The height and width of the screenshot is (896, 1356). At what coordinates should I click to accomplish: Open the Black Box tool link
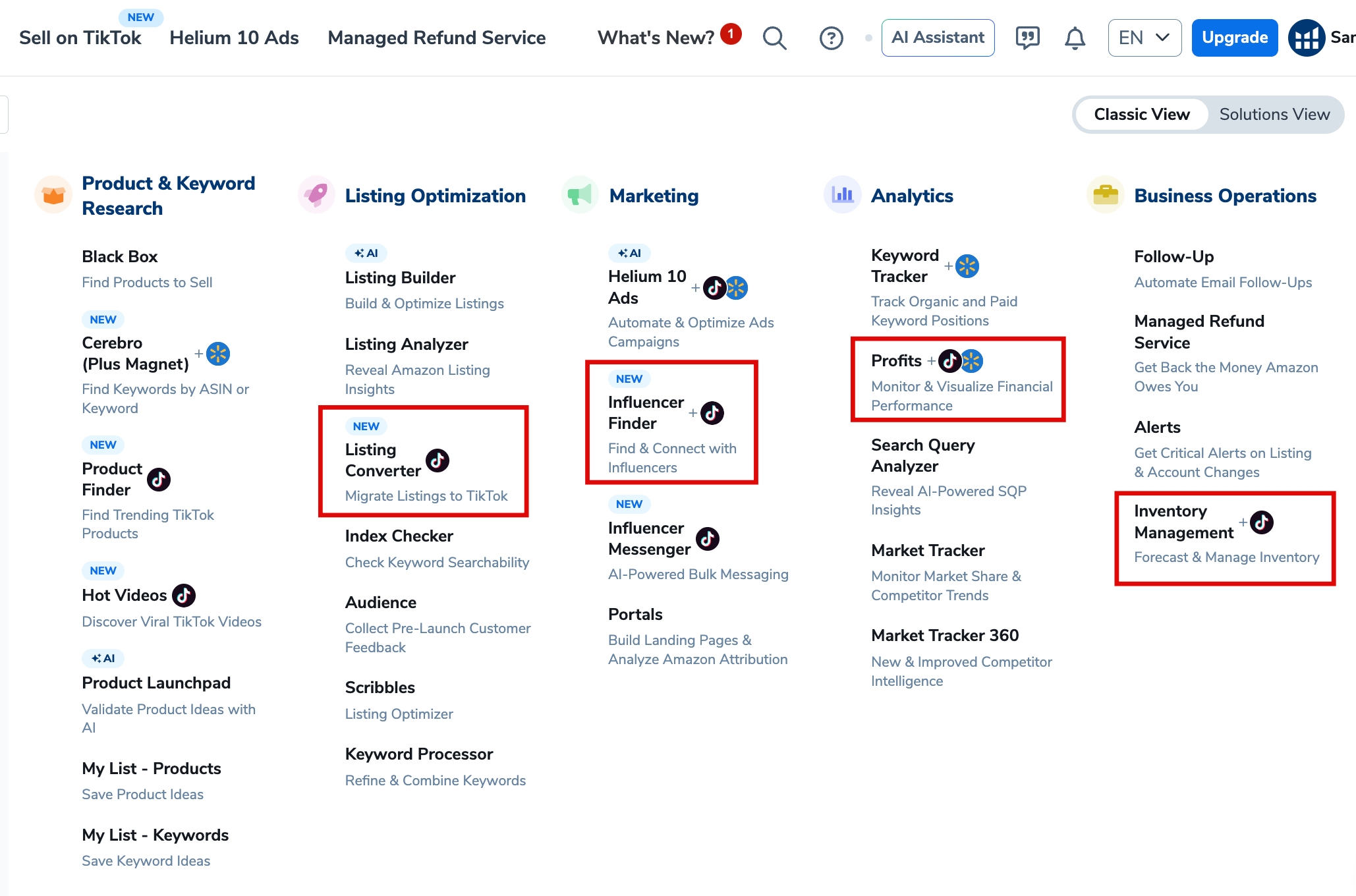[x=119, y=256]
